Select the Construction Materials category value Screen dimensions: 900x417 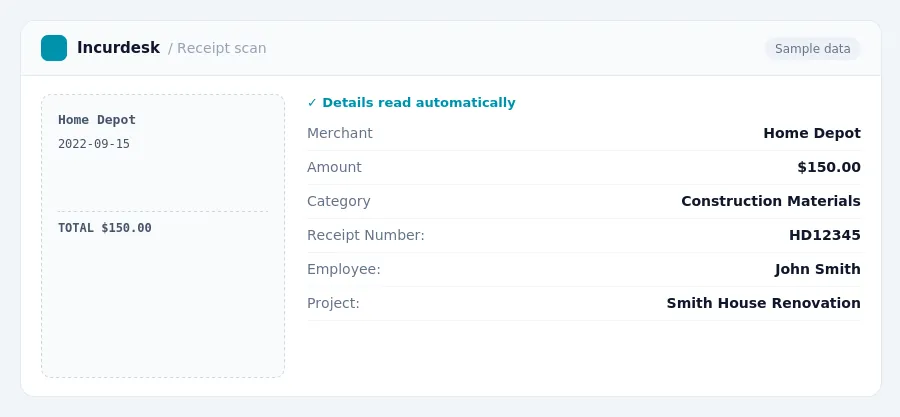point(771,201)
